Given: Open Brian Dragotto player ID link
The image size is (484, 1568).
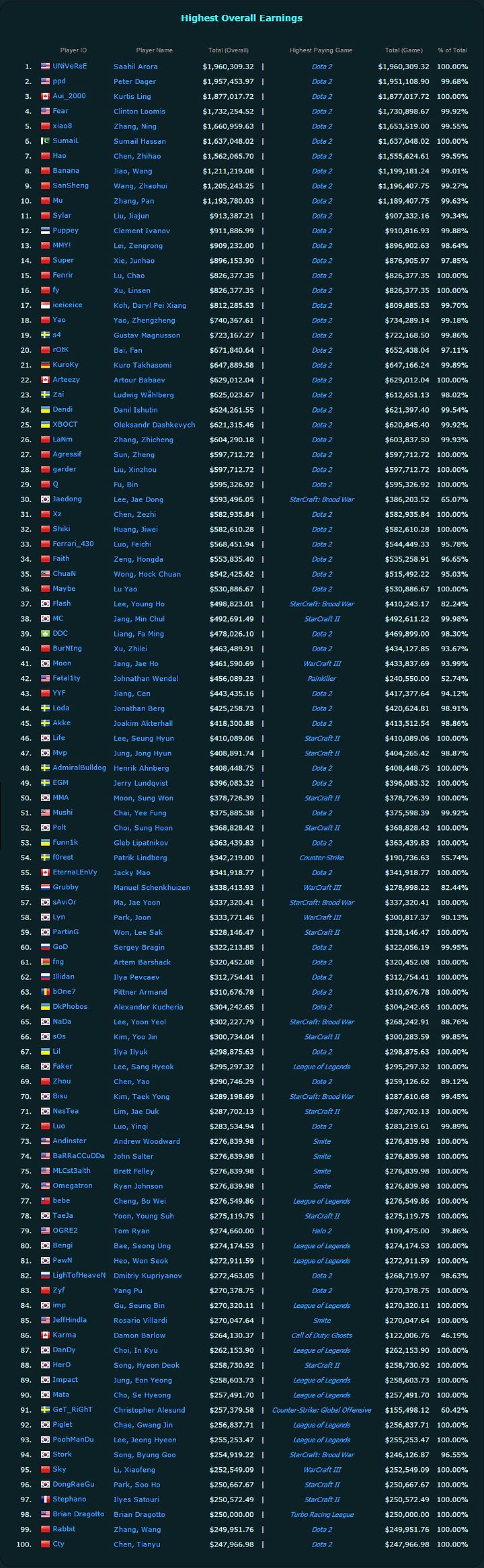Looking at the screenshot, I should coord(79,1514).
